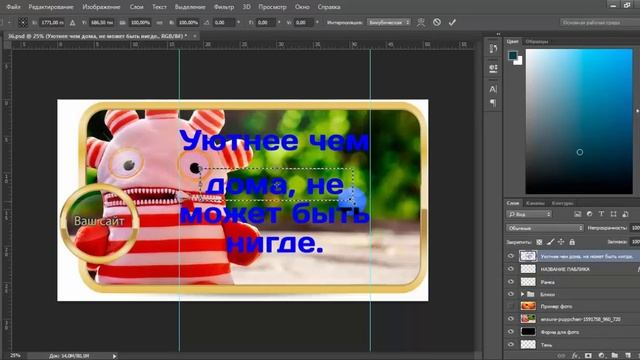Open the Редактирование menu
Image resolution: width=640 pixels, height=360 pixels.
click(x=51, y=7)
